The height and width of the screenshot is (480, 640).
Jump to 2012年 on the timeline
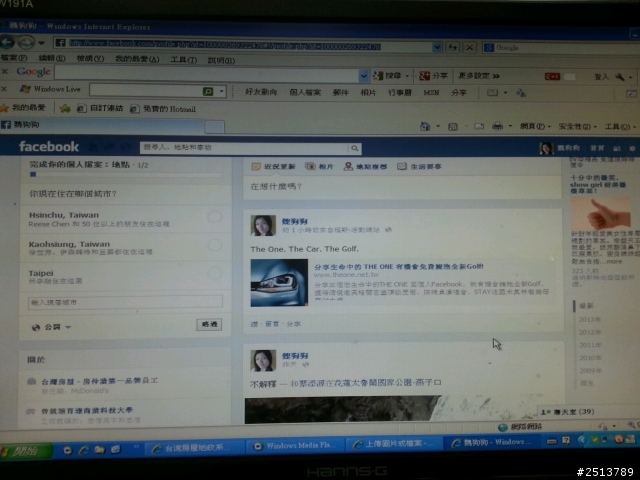pos(590,332)
